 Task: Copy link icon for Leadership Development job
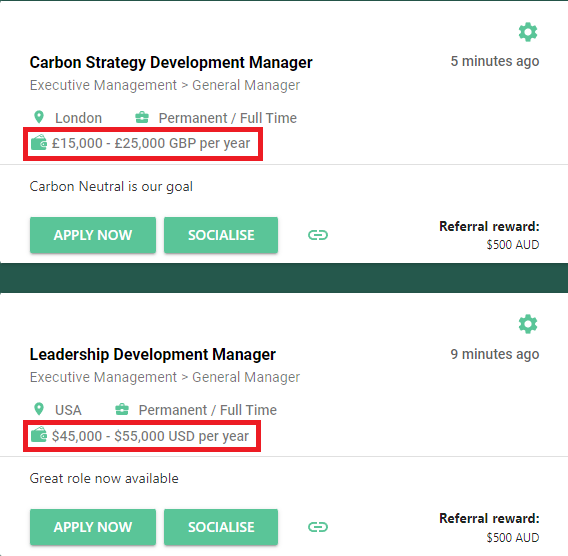pos(318,527)
